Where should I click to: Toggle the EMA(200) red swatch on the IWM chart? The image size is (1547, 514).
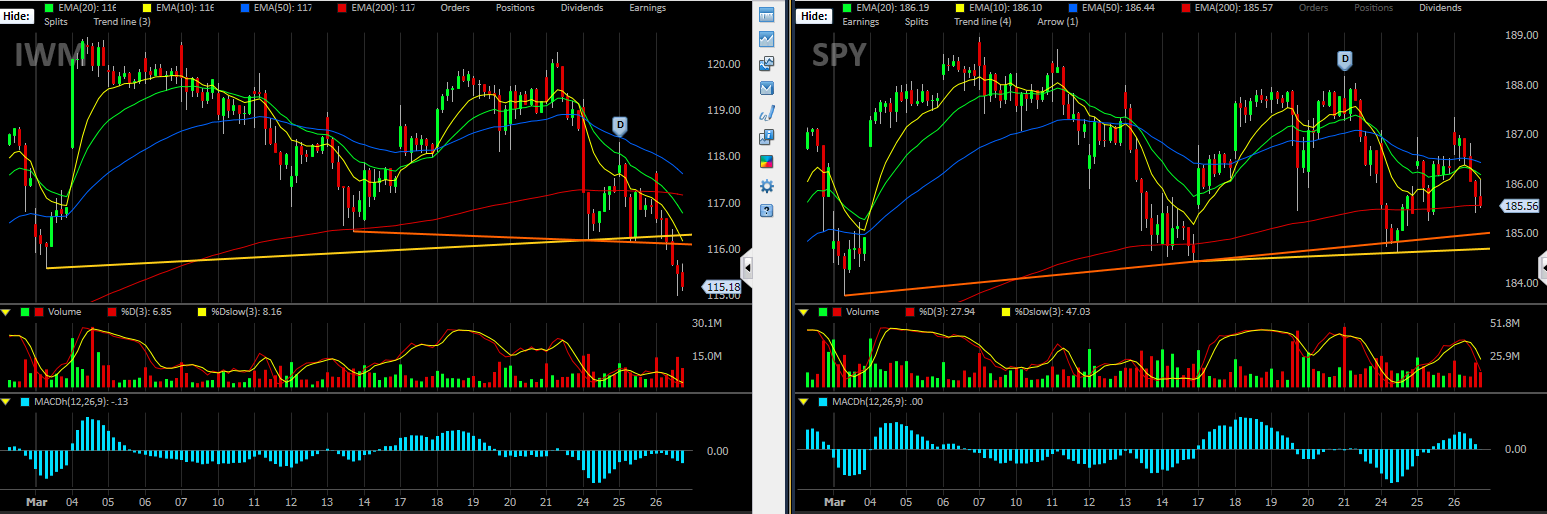(343, 8)
